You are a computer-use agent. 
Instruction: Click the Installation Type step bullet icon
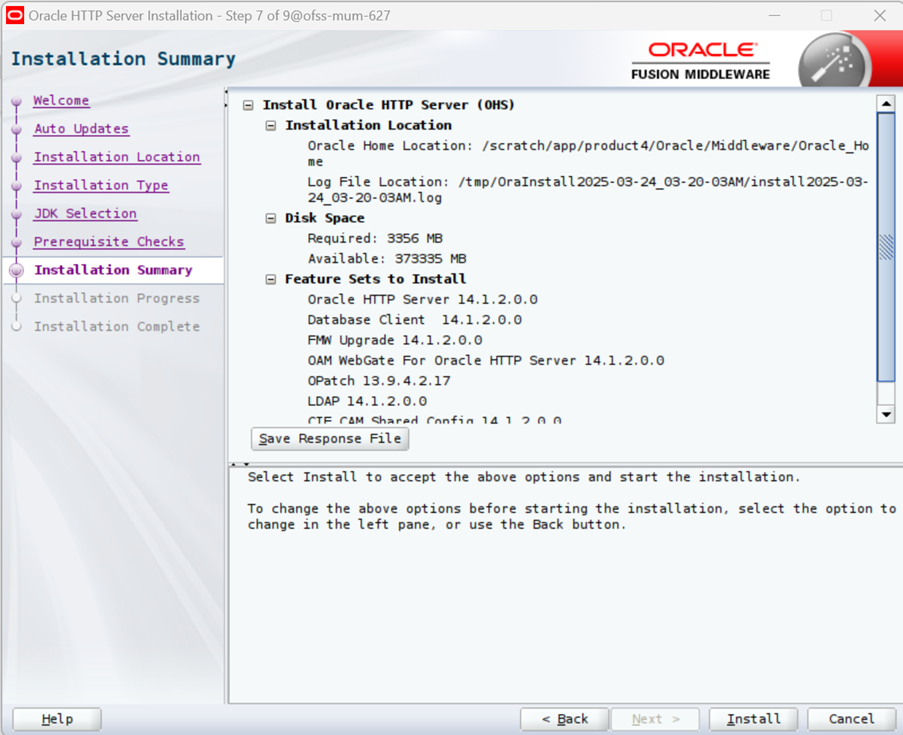(x=16, y=185)
